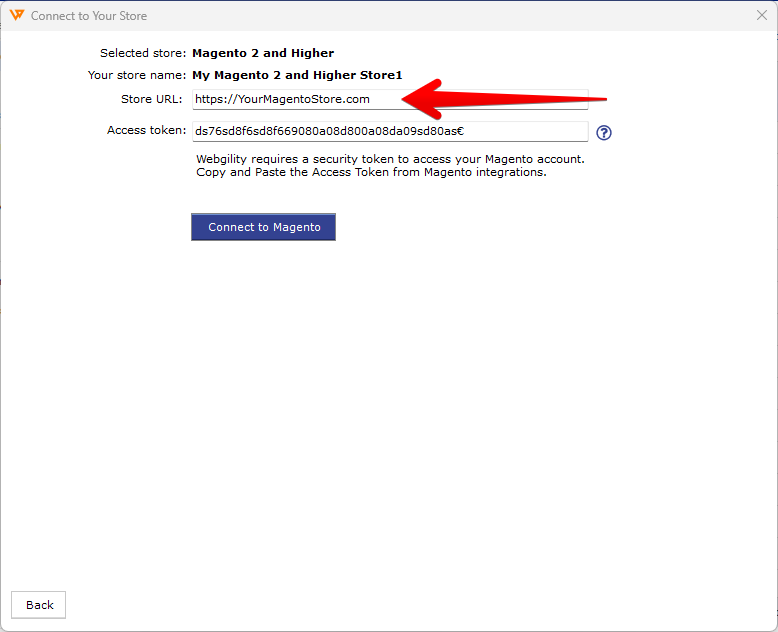Go back using the Back button

click(x=39, y=605)
